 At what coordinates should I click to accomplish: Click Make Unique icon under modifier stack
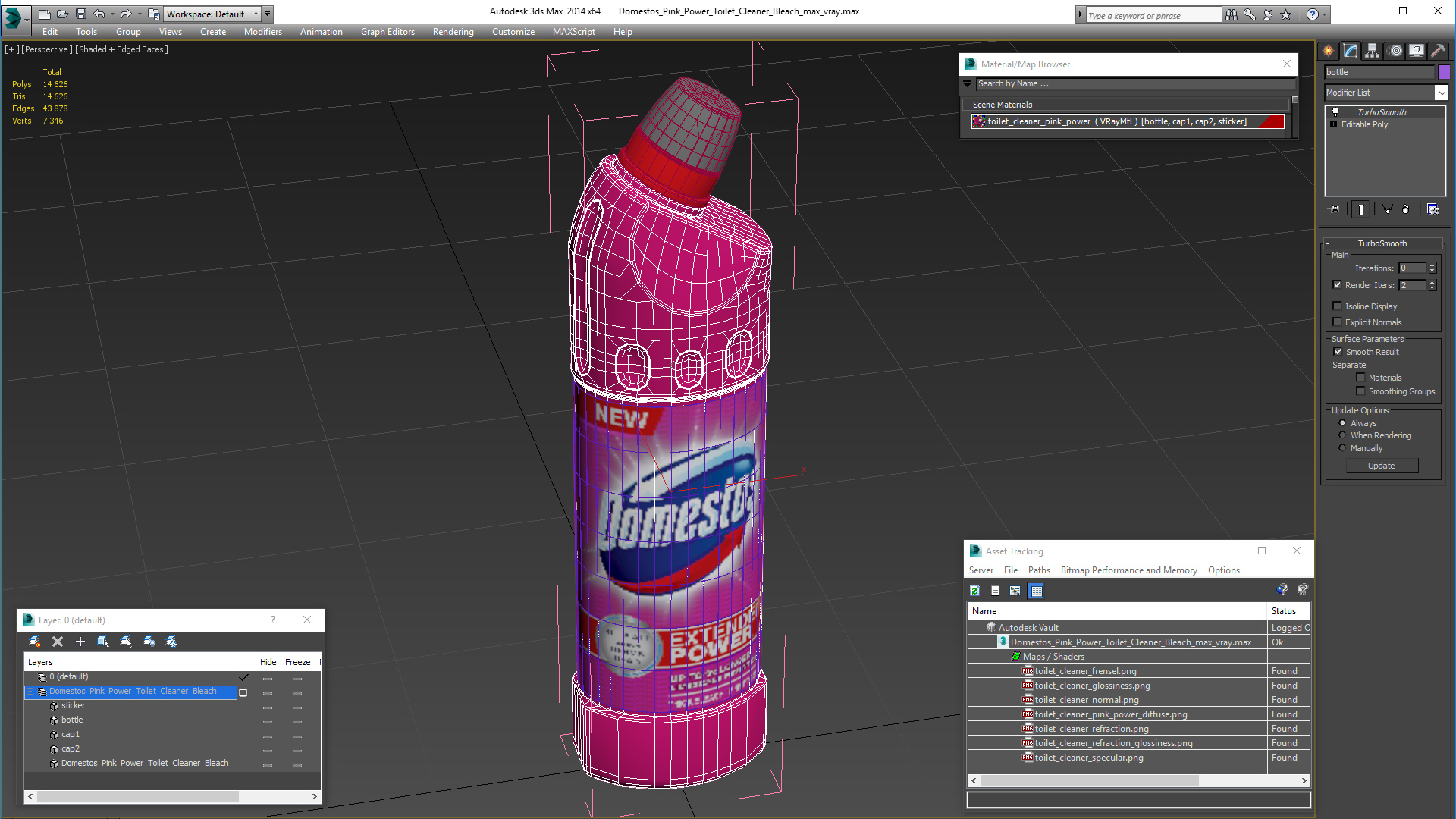pyautogui.click(x=1387, y=209)
